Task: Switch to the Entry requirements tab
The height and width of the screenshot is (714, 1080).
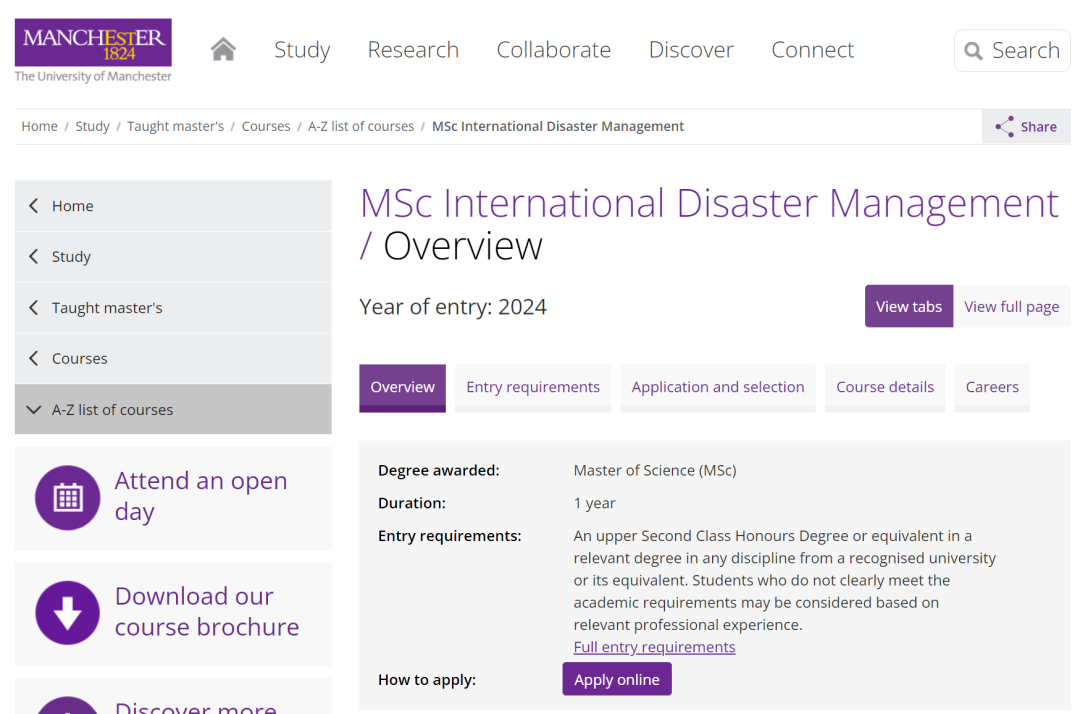Action: pyautogui.click(x=533, y=388)
